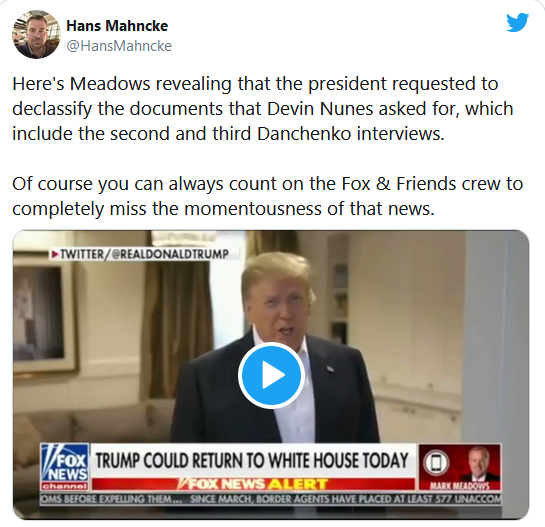Click the 'Trump could return to White House today' headline

pyautogui.click(x=252, y=461)
